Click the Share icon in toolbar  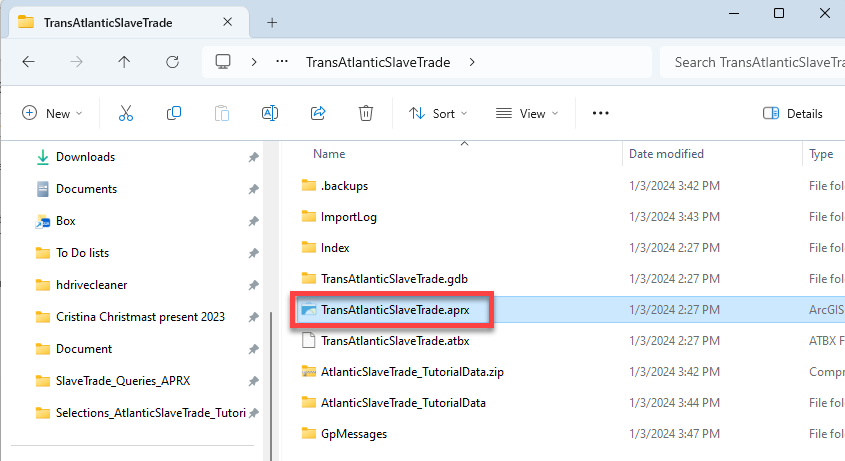click(x=319, y=113)
